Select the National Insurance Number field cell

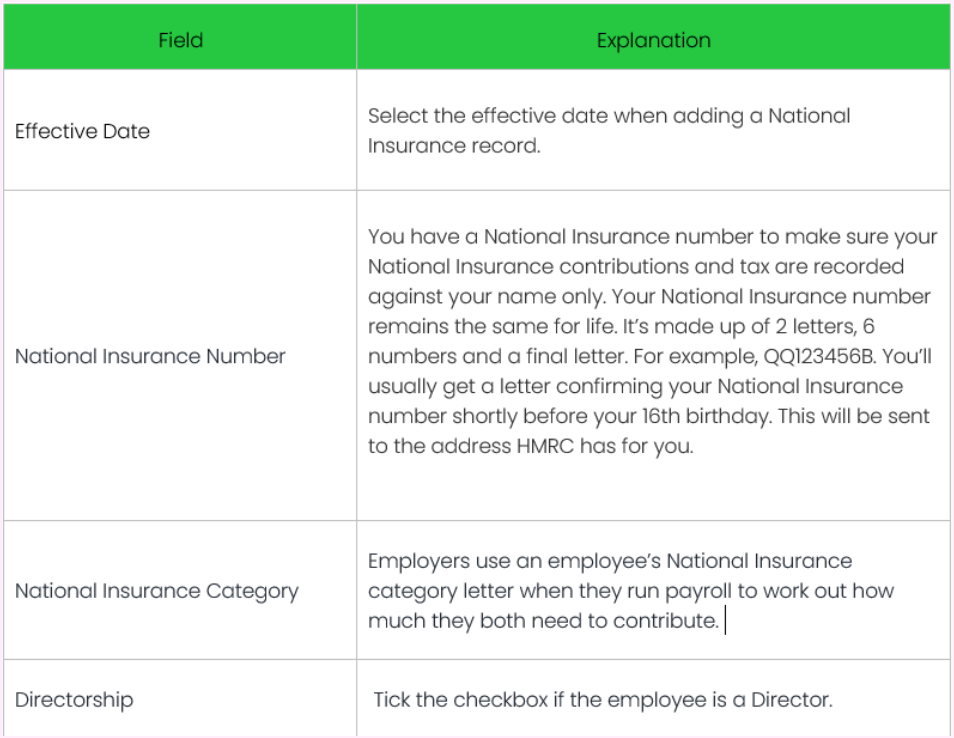tap(150, 356)
